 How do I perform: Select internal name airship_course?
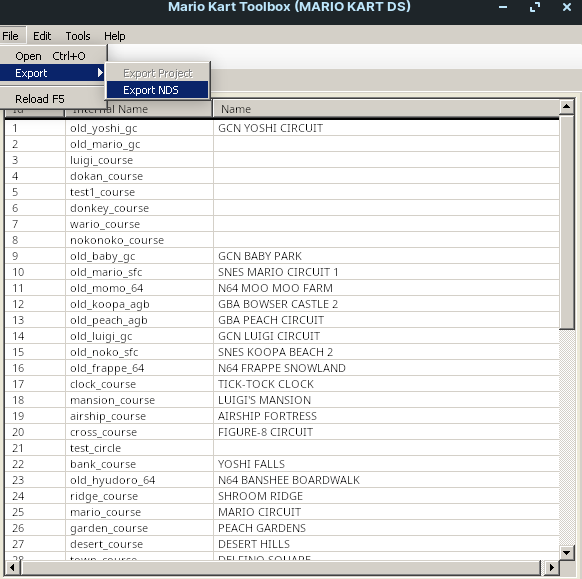click(x=139, y=416)
